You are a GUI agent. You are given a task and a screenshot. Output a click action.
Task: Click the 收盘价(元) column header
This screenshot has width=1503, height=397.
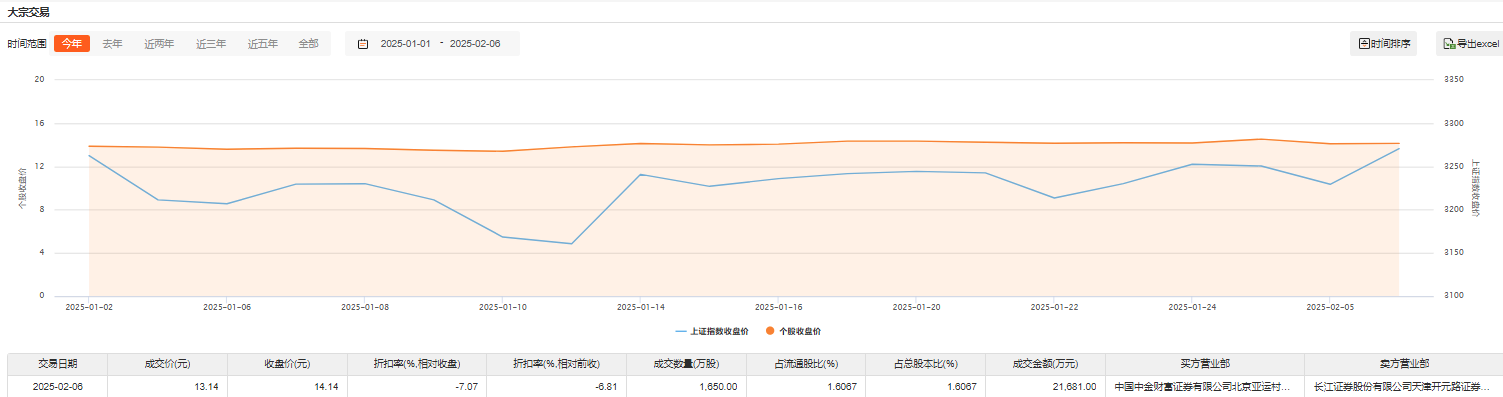click(x=287, y=364)
